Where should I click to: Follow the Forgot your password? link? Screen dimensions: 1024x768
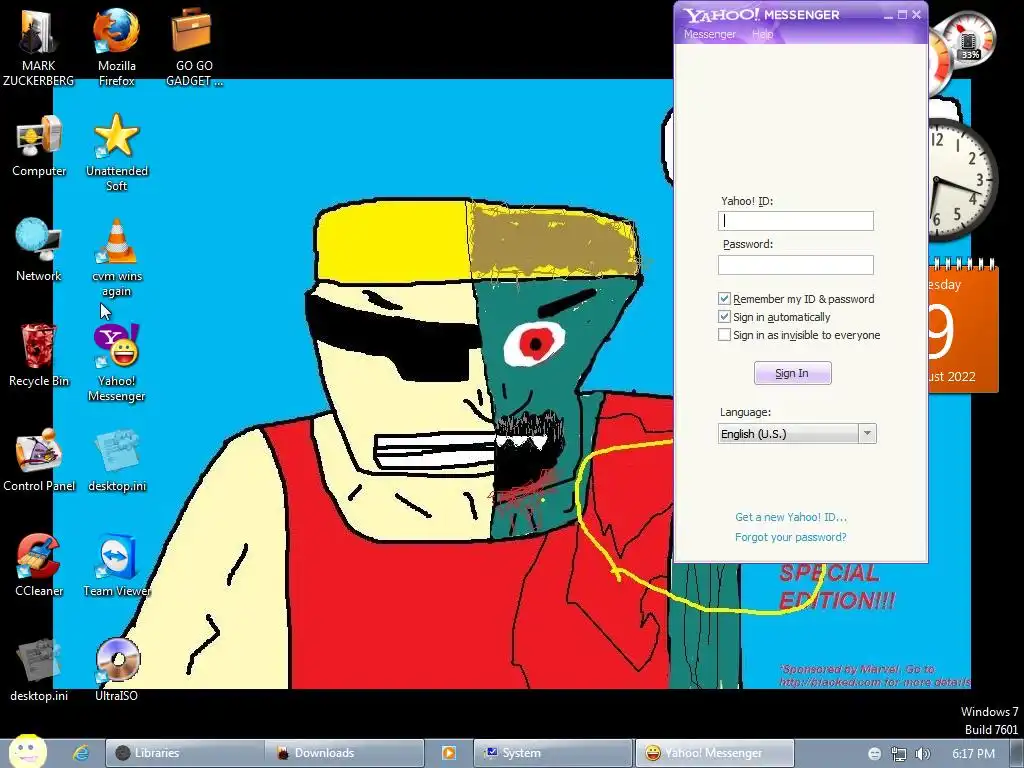pyautogui.click(x=790, y=537)
